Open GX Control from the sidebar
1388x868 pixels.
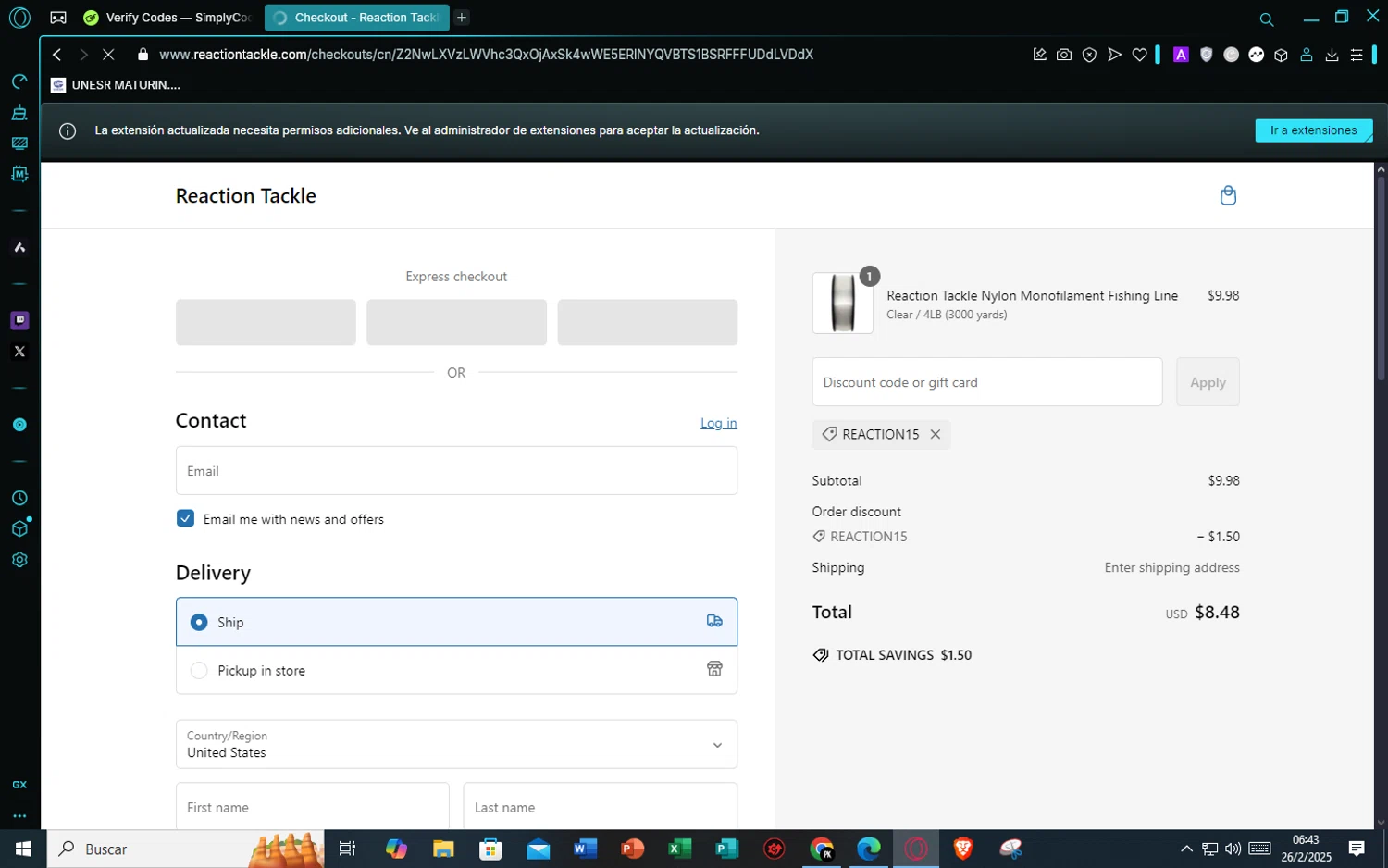click(x=19, y=81)
